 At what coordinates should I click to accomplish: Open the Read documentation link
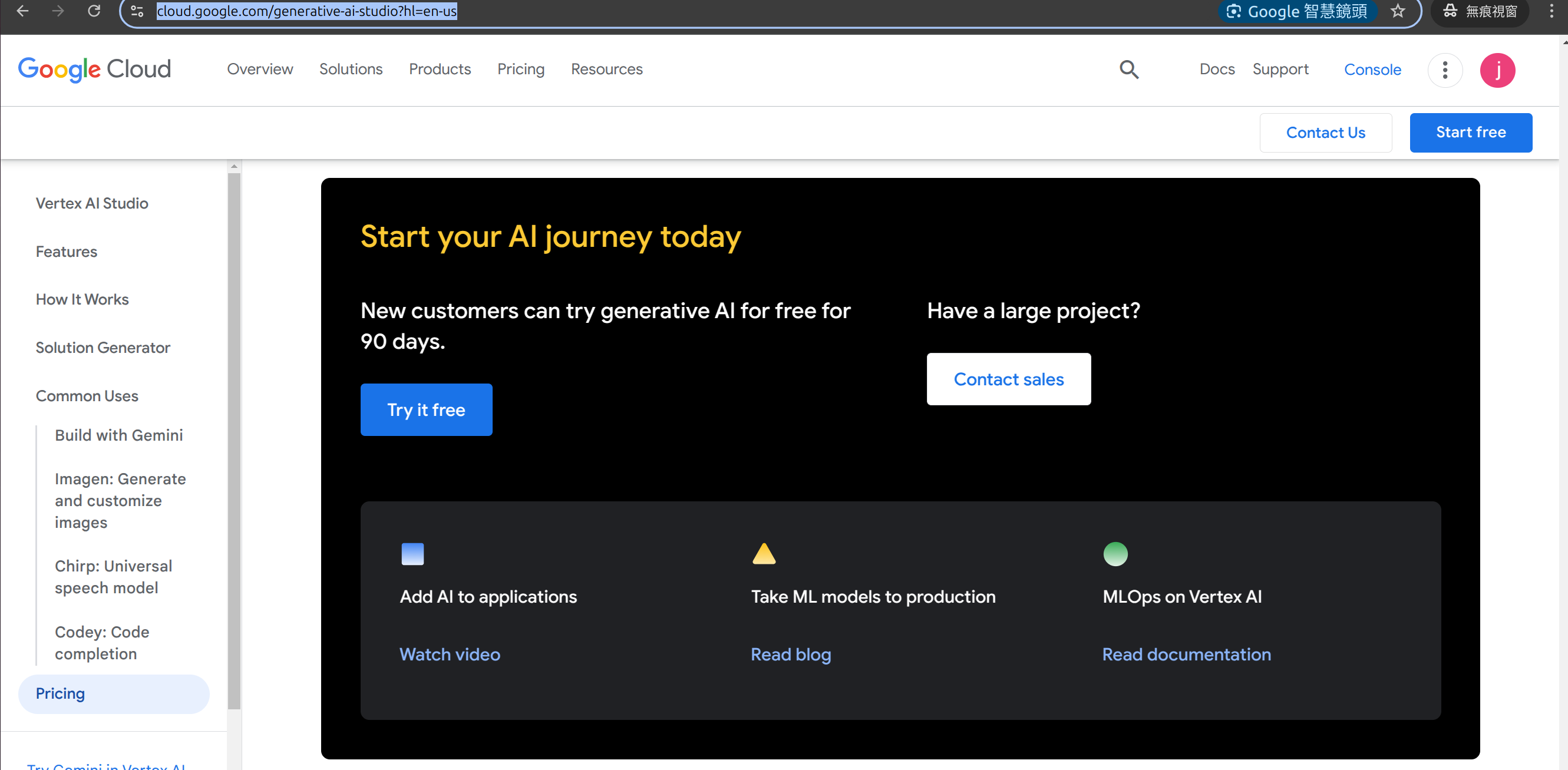pos(1186,655)
